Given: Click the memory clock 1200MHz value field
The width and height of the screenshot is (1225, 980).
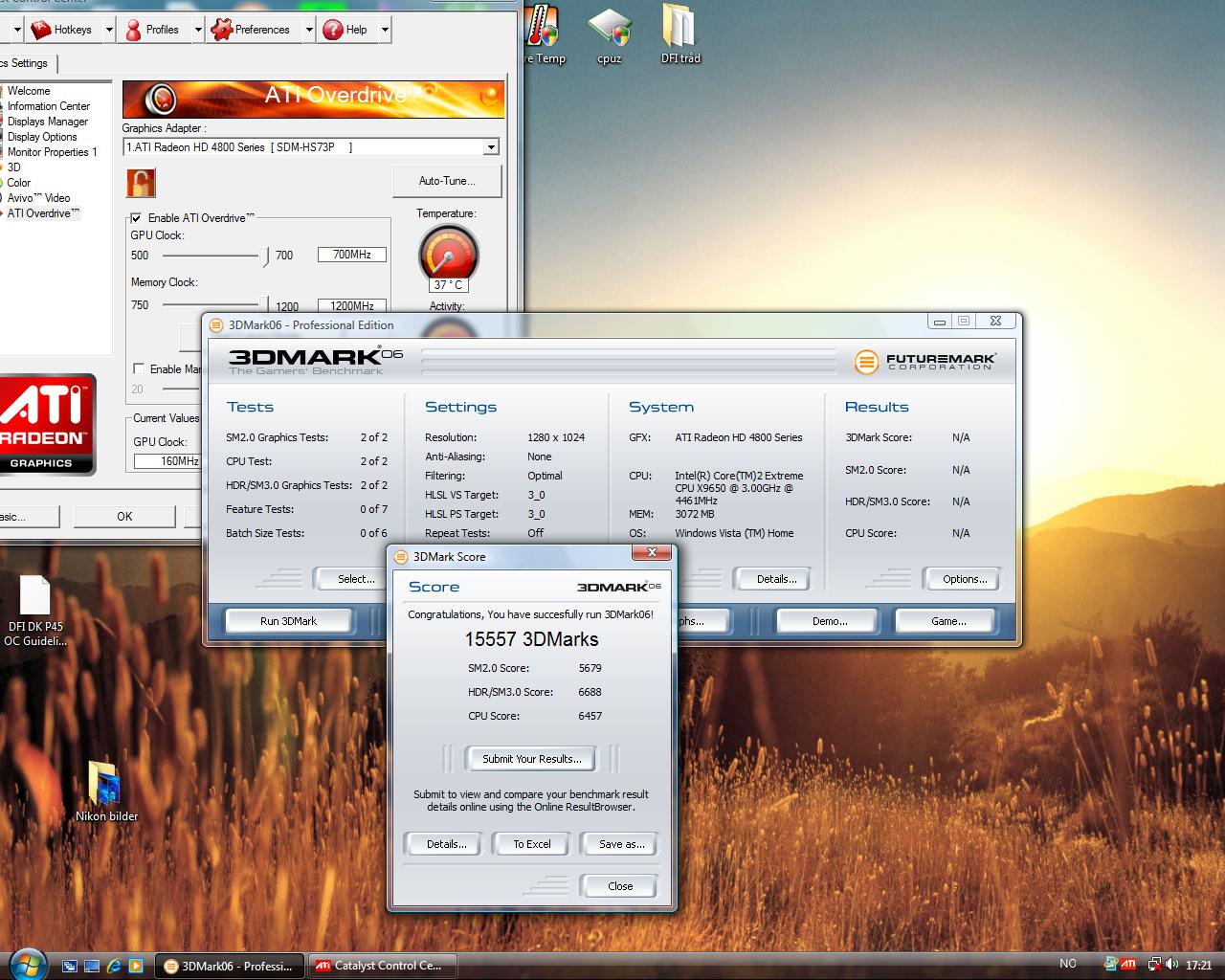Looking at the screenshot, I should [352, 306].
